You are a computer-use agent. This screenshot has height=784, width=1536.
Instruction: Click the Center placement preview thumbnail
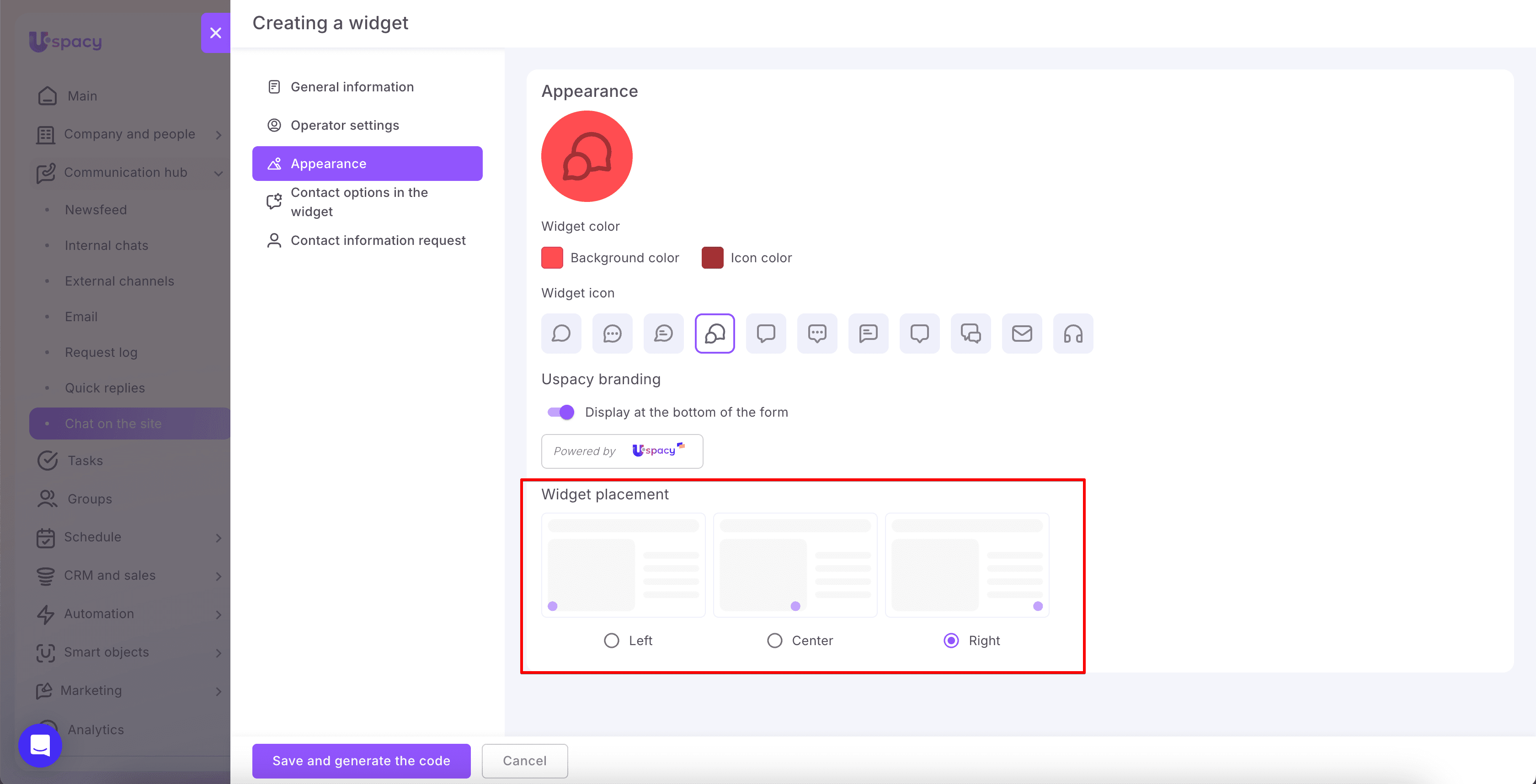795,565
